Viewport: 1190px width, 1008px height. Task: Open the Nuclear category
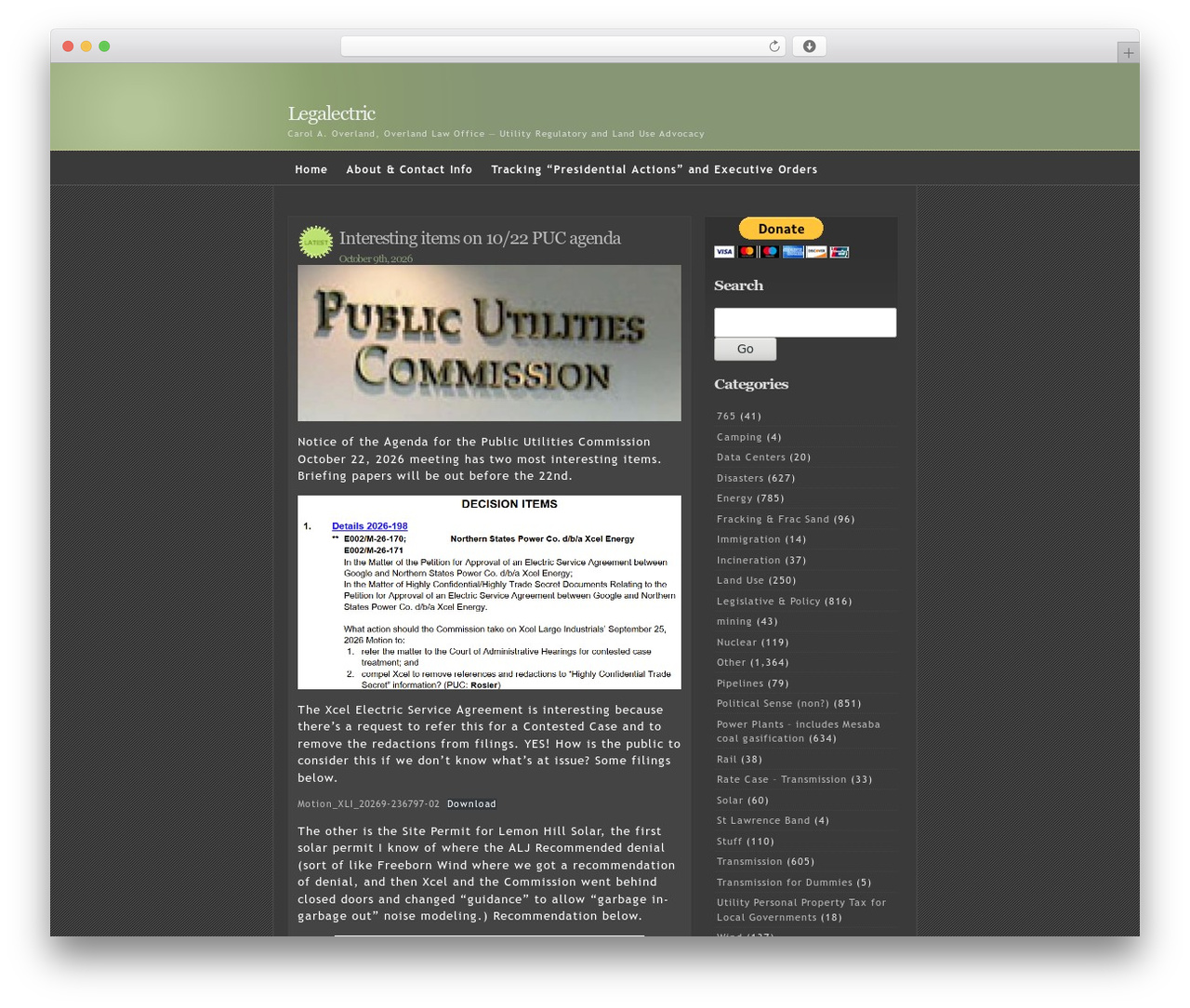737,643
